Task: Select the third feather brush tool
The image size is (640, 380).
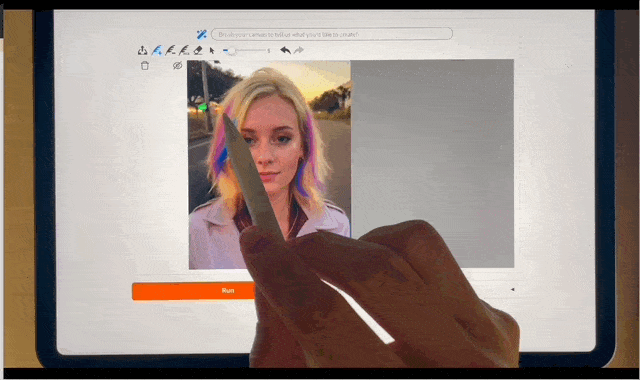Action: coord(184,50)
